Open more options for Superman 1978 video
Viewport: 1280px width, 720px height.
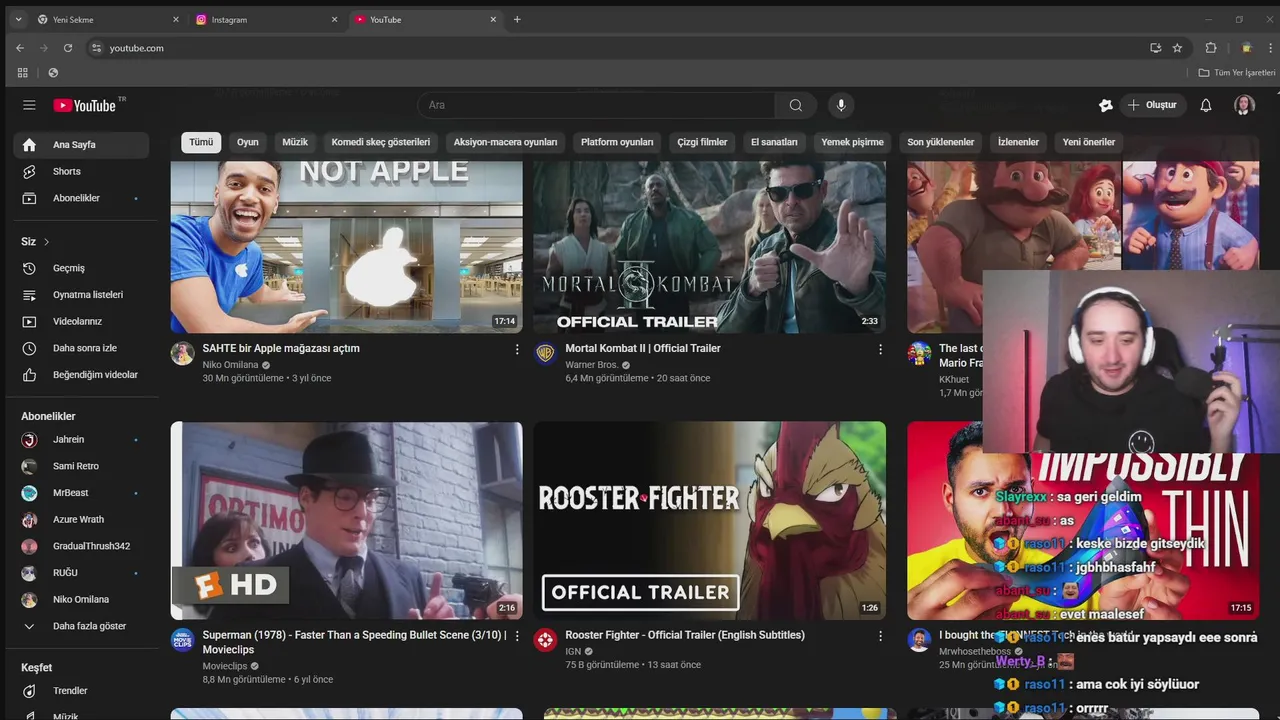[517, 636]
